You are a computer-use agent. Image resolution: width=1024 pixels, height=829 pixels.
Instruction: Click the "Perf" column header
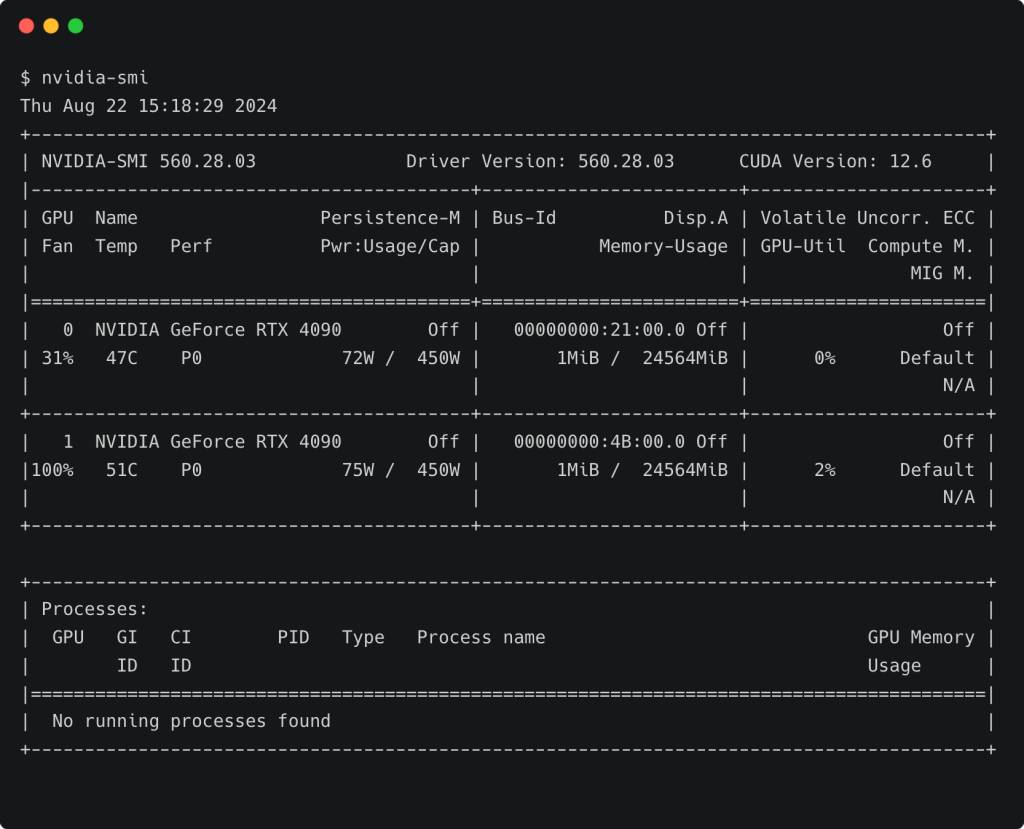[x=191, y=246]
